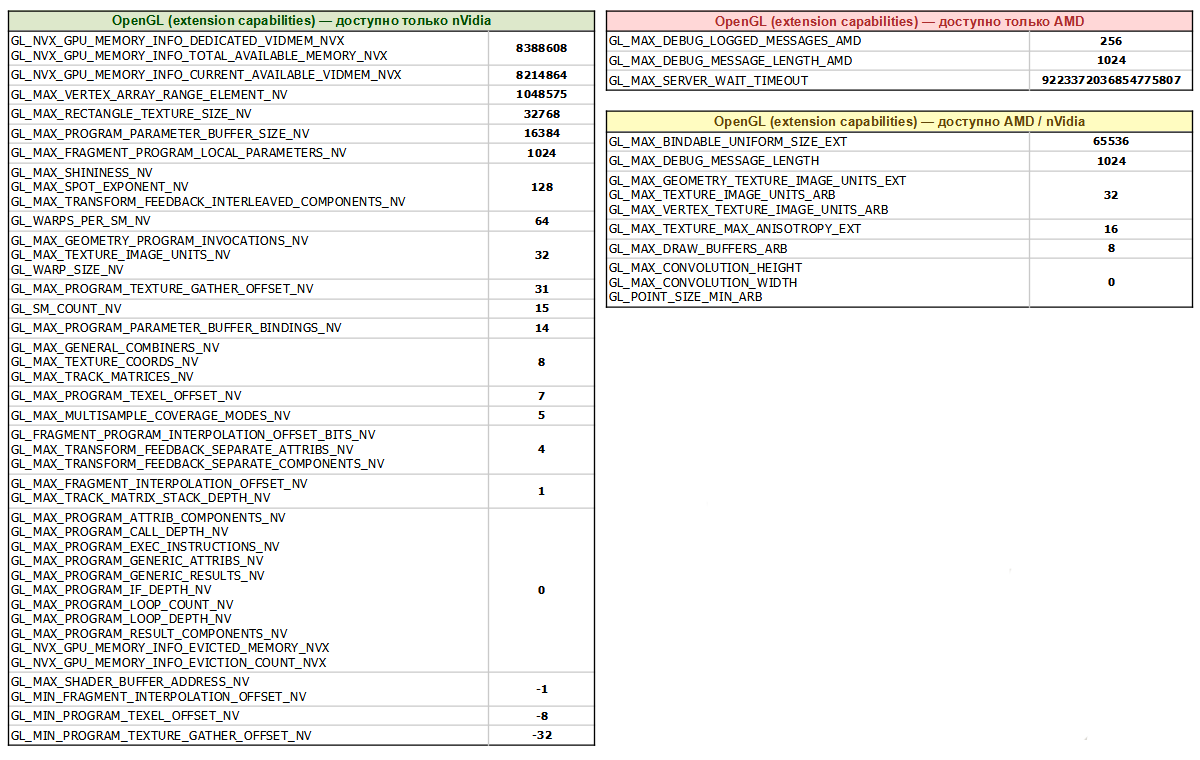Click value -8

click(x=542, y=716)
